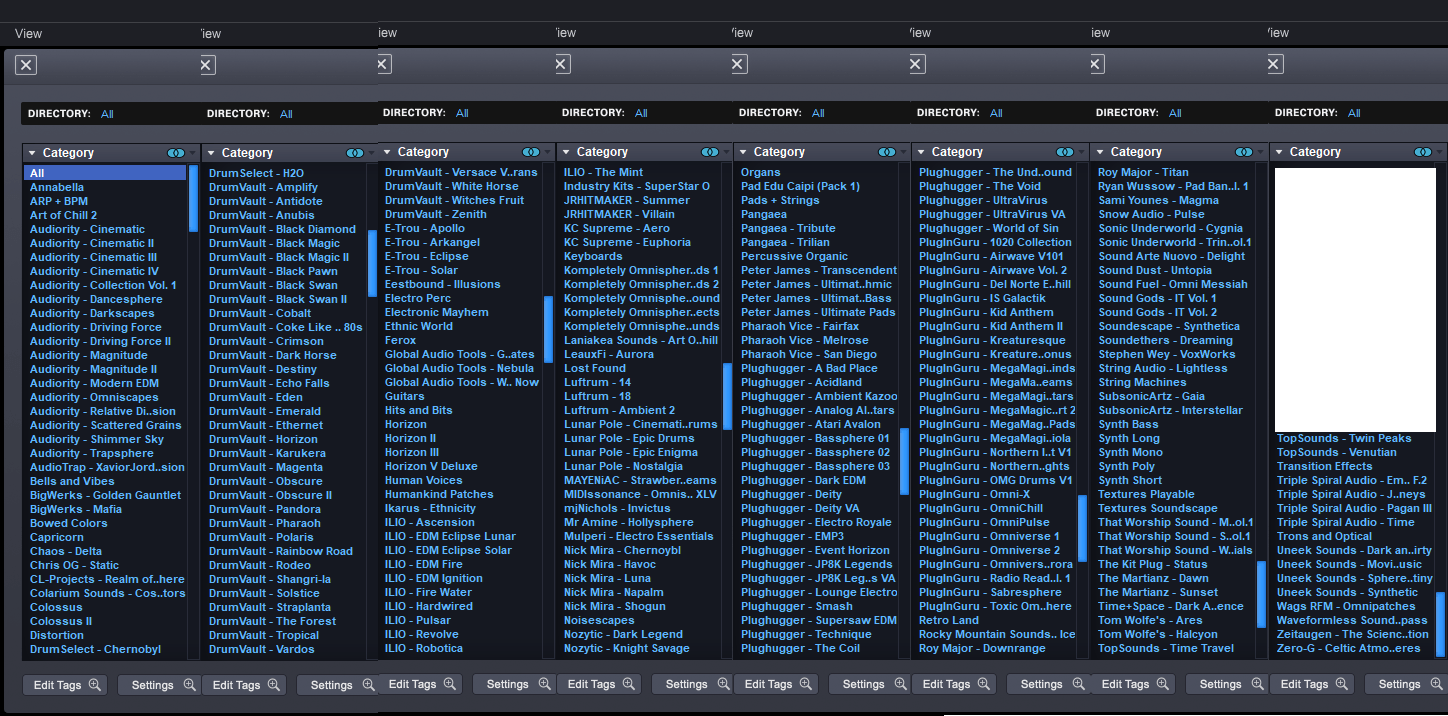1448x716 pixels.
Task: Select the Lost Found category
Action: [595, 368]
